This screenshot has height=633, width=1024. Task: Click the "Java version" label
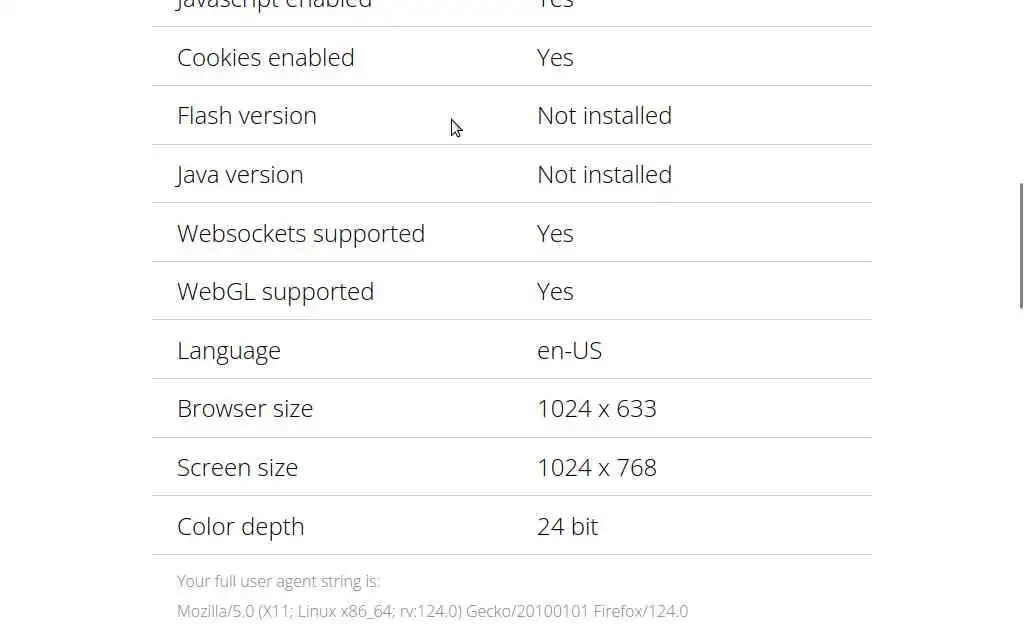(x=240, y=175)
